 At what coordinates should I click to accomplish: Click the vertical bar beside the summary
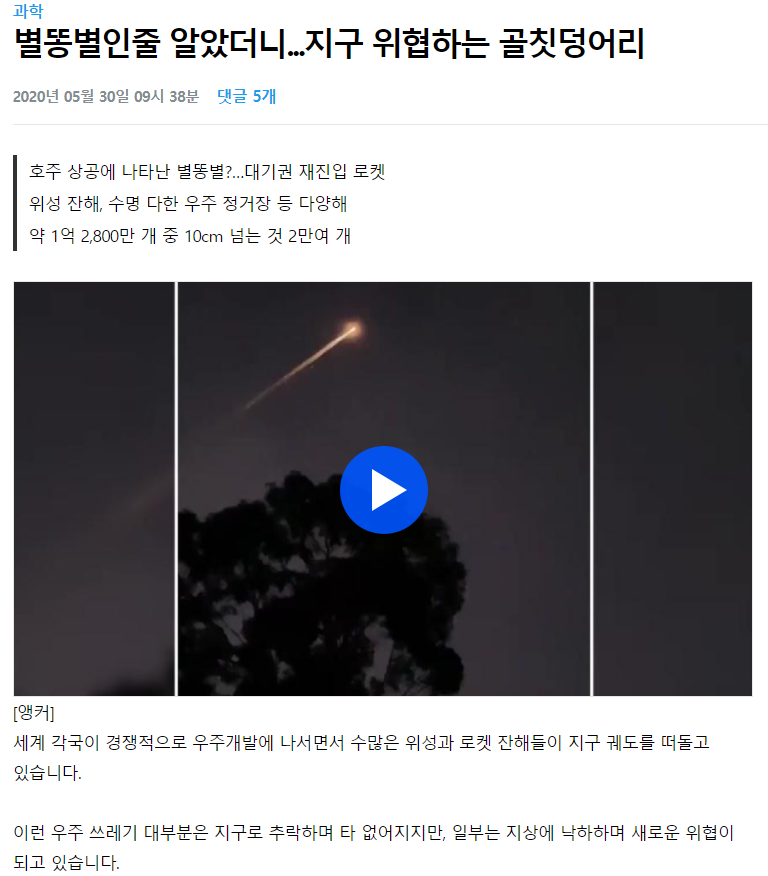point(15,203)
